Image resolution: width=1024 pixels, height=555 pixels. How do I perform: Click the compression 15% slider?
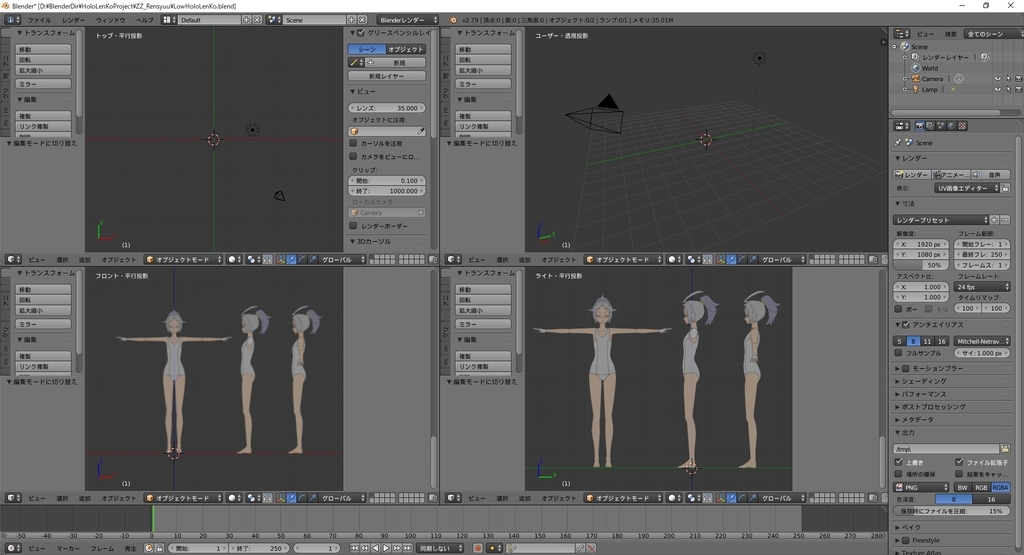coord(950,511)
